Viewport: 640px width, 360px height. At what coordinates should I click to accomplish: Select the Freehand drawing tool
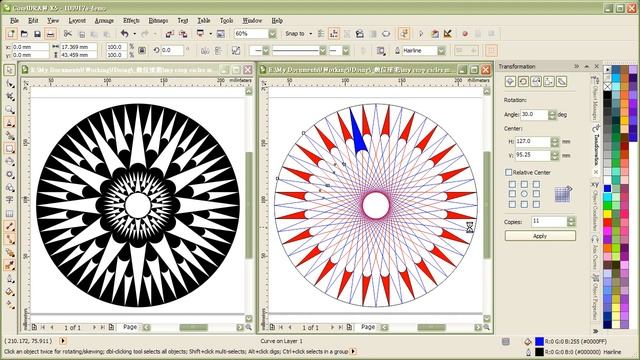[10, 122]
